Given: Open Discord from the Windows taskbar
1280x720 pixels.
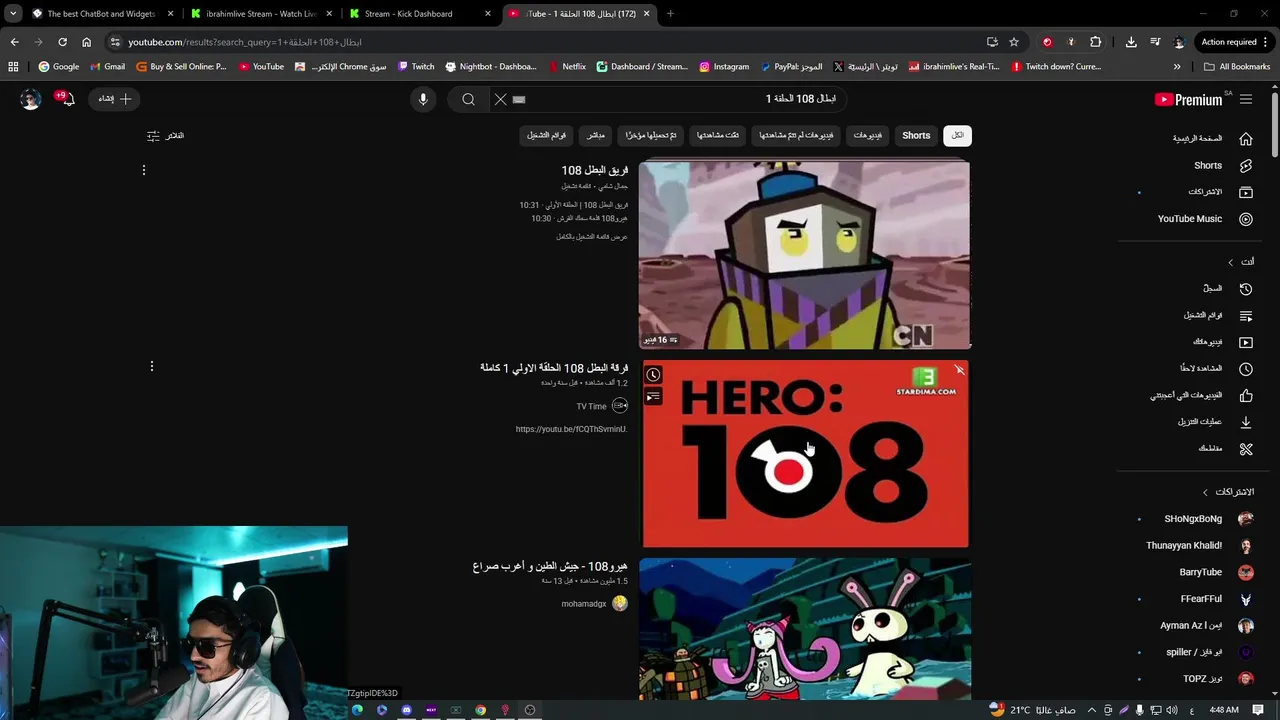Looking at the screenshot, I should pyautogui.click(x=406, y=710).
